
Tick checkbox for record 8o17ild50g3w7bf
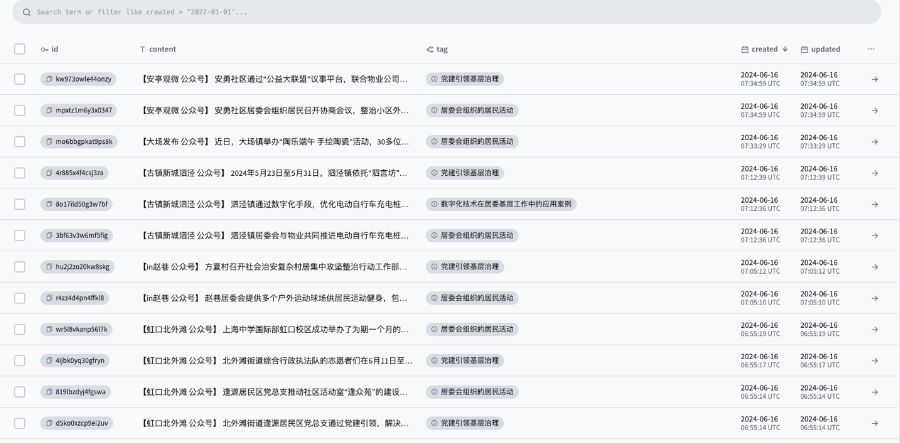(20, 204)
